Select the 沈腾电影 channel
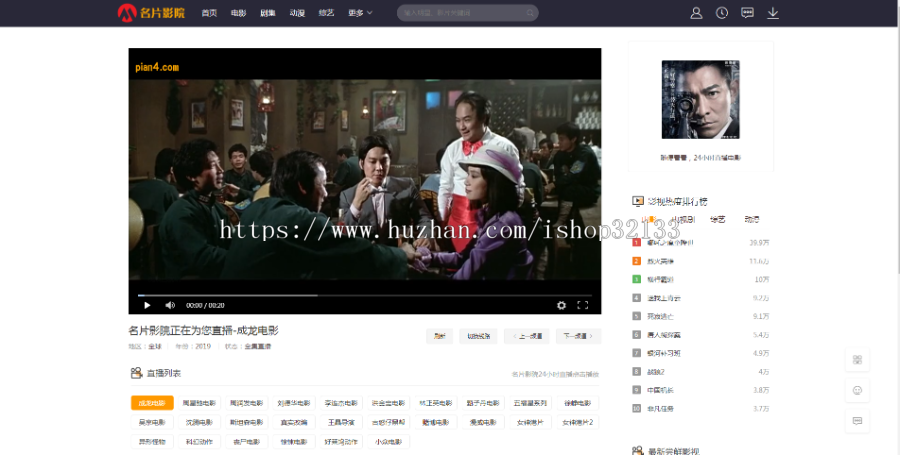Image resolution: width=900 pixels, height=455 pixels. click(199, 422)
